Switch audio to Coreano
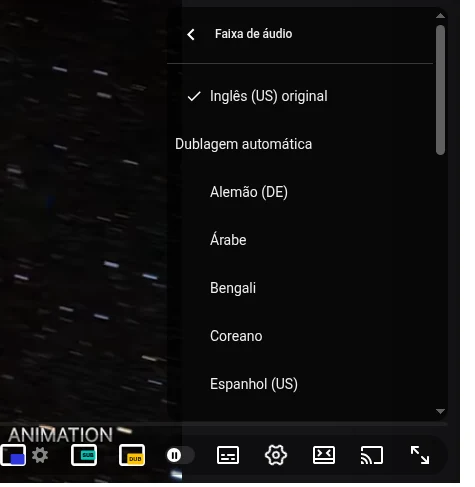The height and width of the screenshot is (487, 475). 300,336
